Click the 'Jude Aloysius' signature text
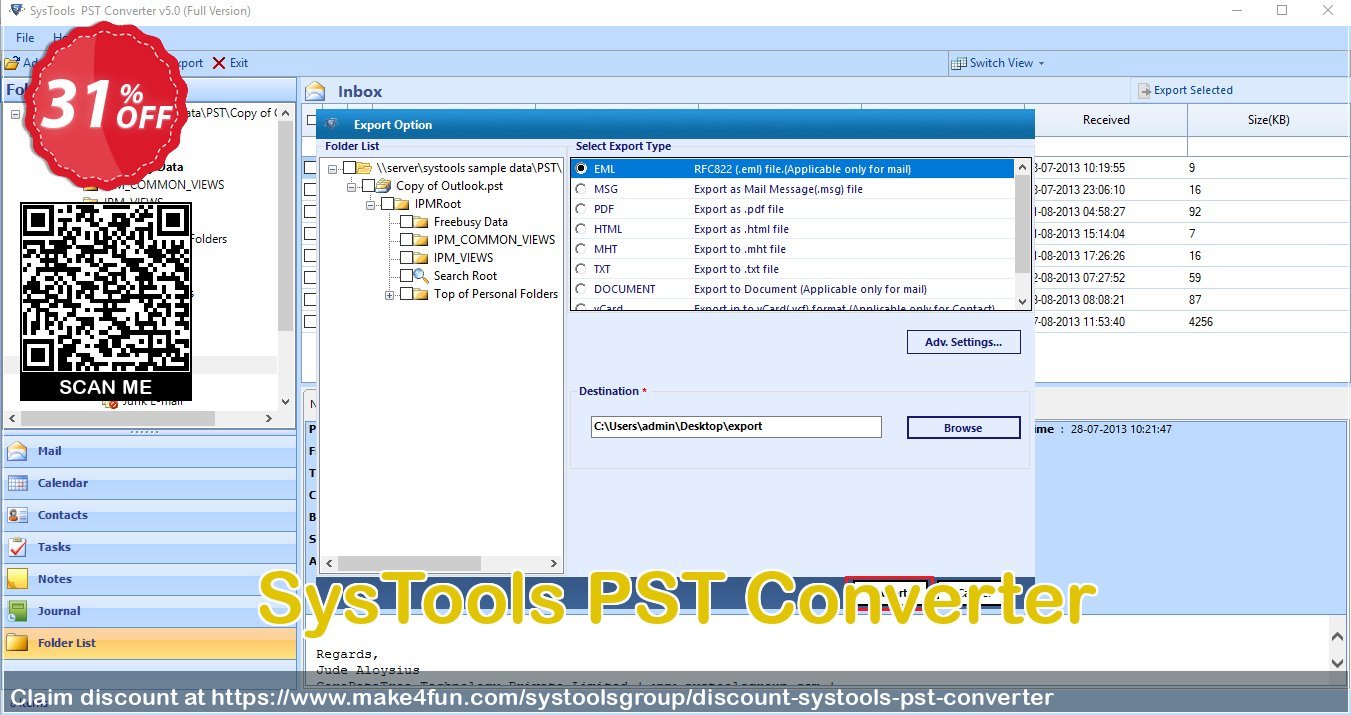Image resolution: width=1351 pixels, height=715 pixels. [x=368, y=670]
